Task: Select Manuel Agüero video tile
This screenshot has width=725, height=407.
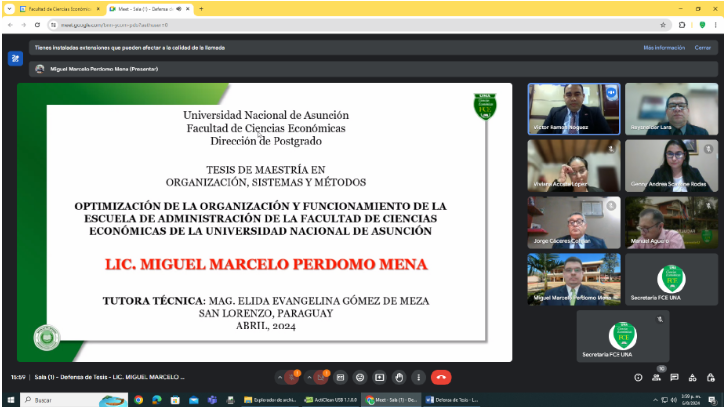Action: click(671, 222)
